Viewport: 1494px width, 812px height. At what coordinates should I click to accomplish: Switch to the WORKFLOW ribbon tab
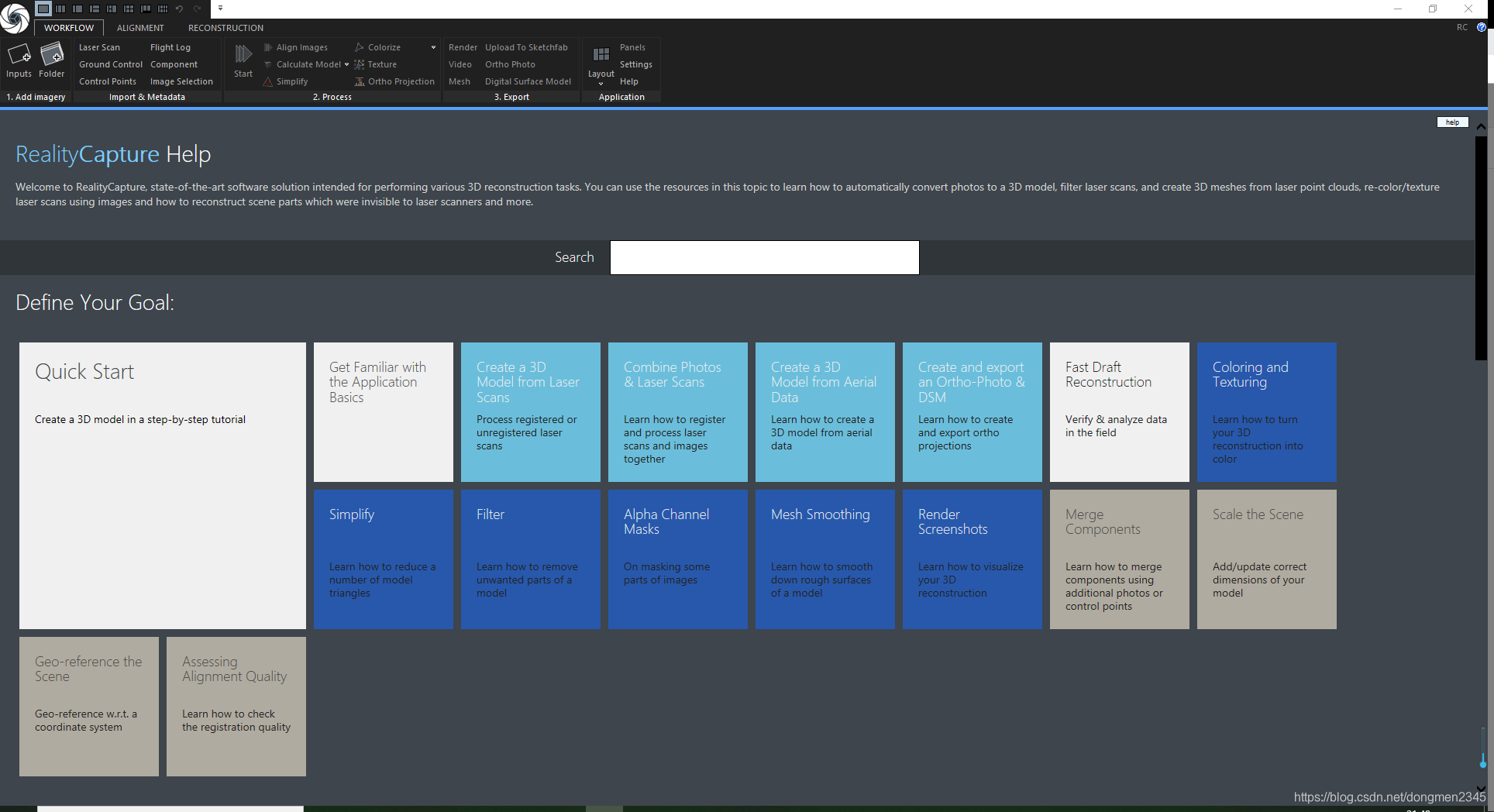tap(69, 28)
